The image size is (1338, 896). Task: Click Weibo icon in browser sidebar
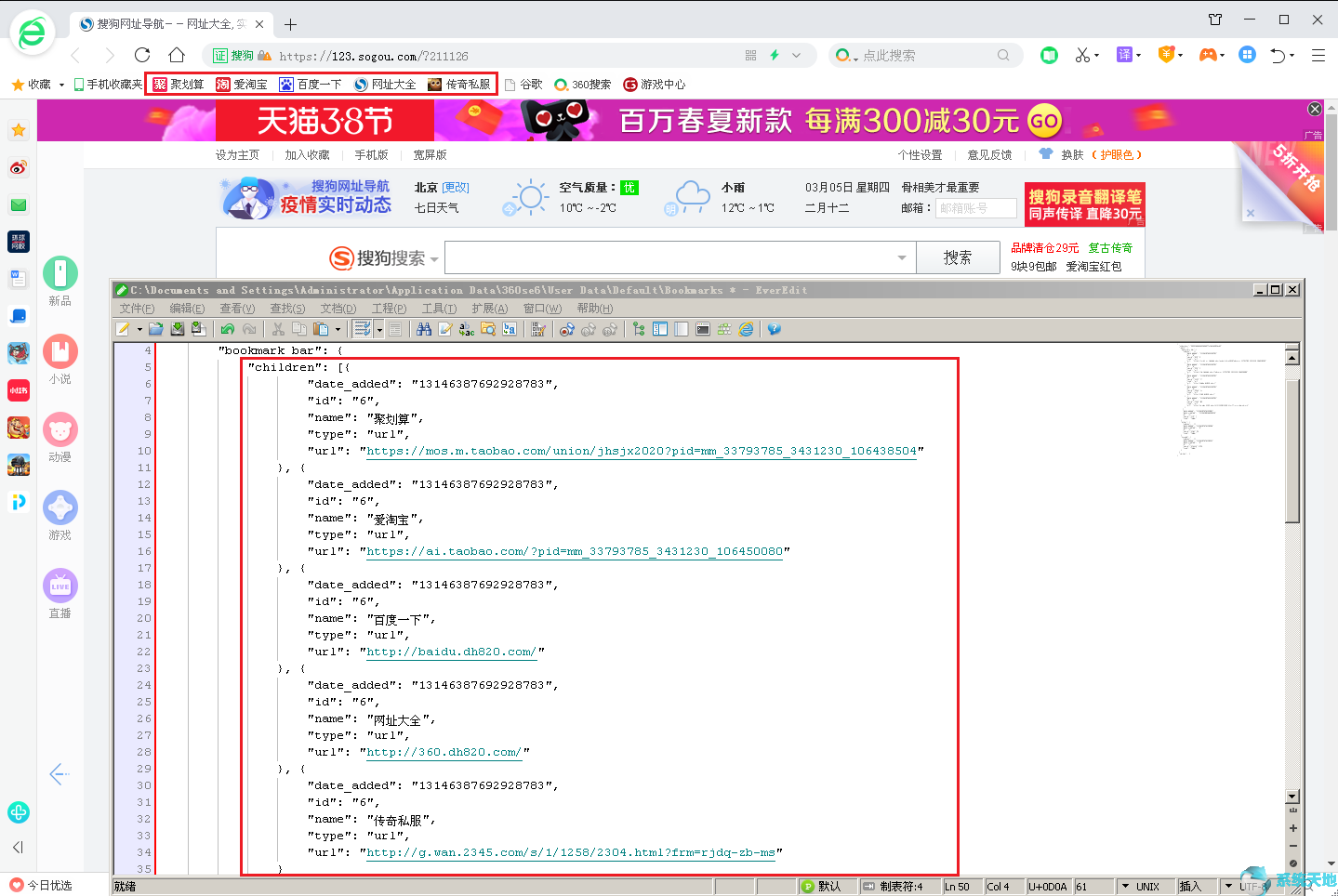[19, 167]
